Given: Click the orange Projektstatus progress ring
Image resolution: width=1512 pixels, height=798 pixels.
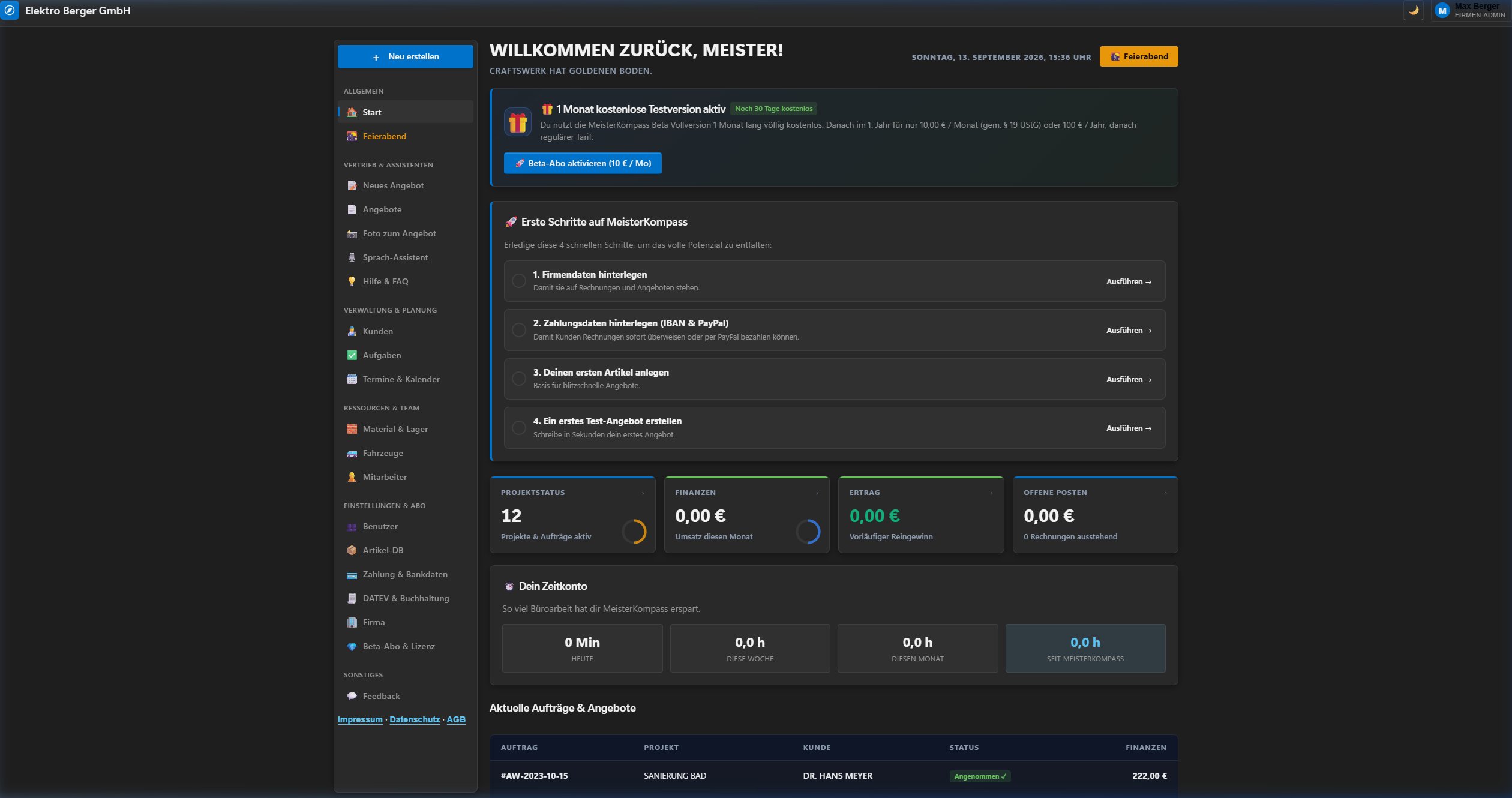Looking at the screenshot, I should point(634,532).
